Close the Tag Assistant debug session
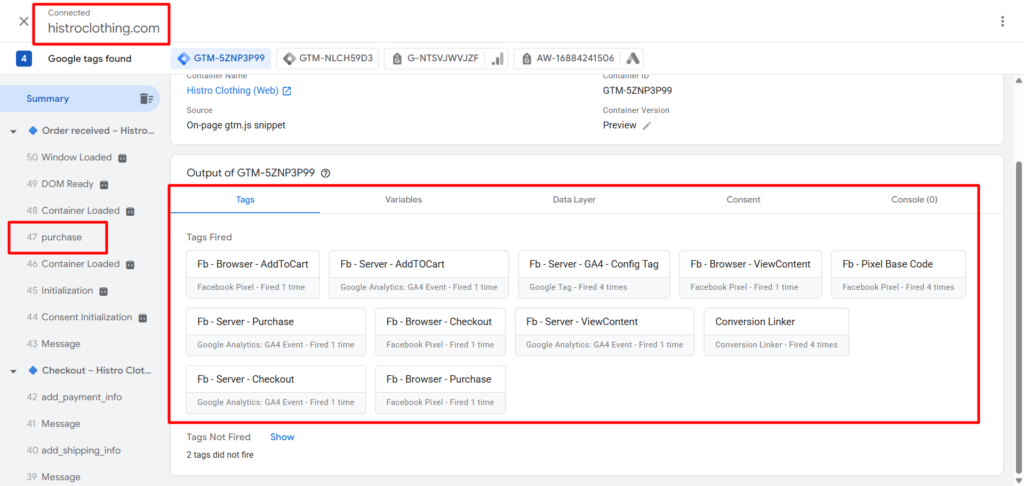 23,21
